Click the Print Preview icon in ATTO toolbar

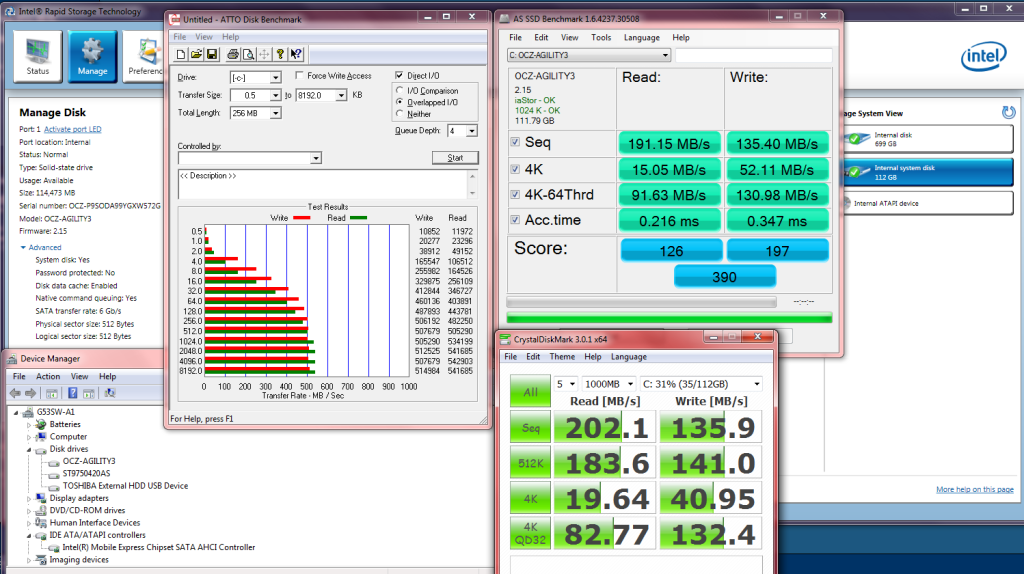pos(248,55)
